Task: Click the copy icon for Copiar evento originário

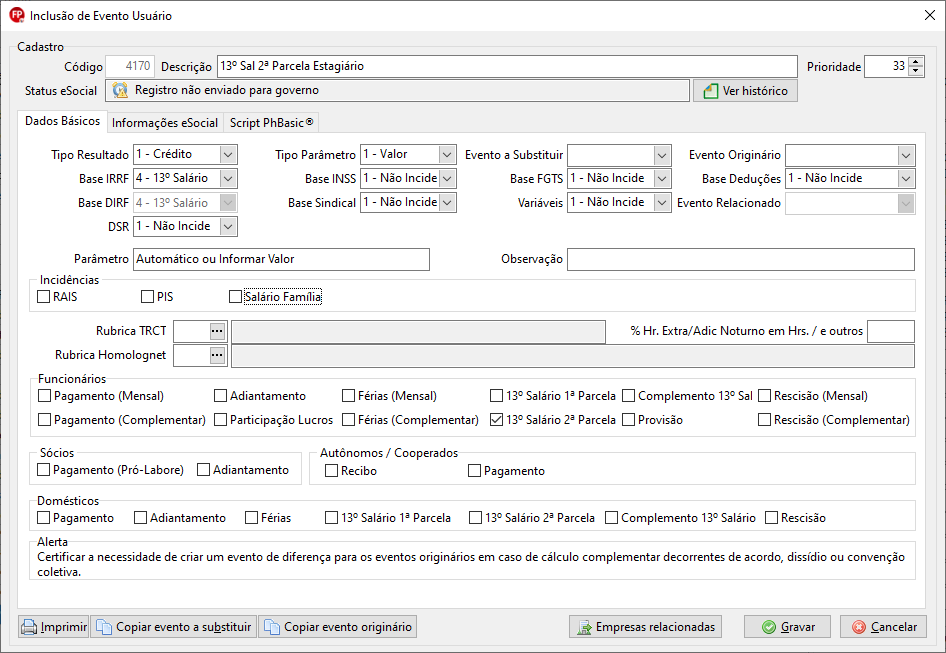Action: point(272,627)
